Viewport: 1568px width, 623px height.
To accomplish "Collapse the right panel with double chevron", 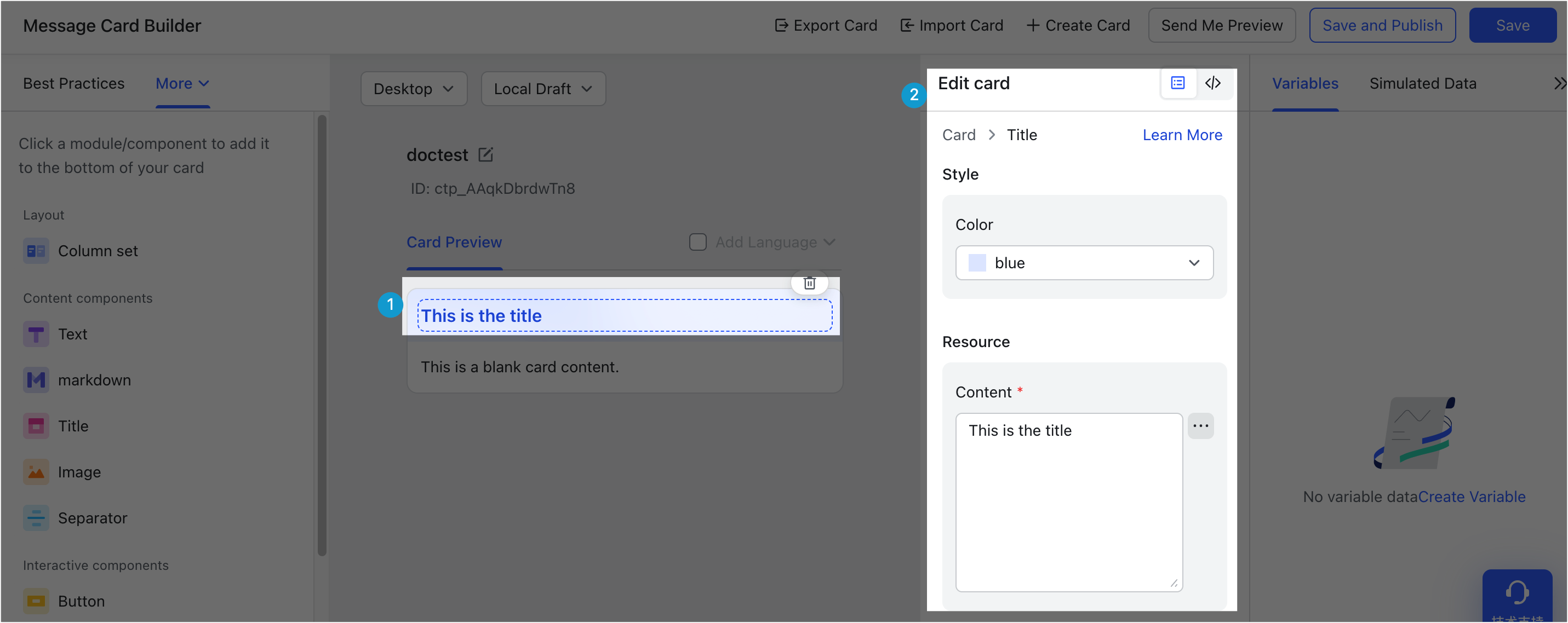I will 1559,83.
